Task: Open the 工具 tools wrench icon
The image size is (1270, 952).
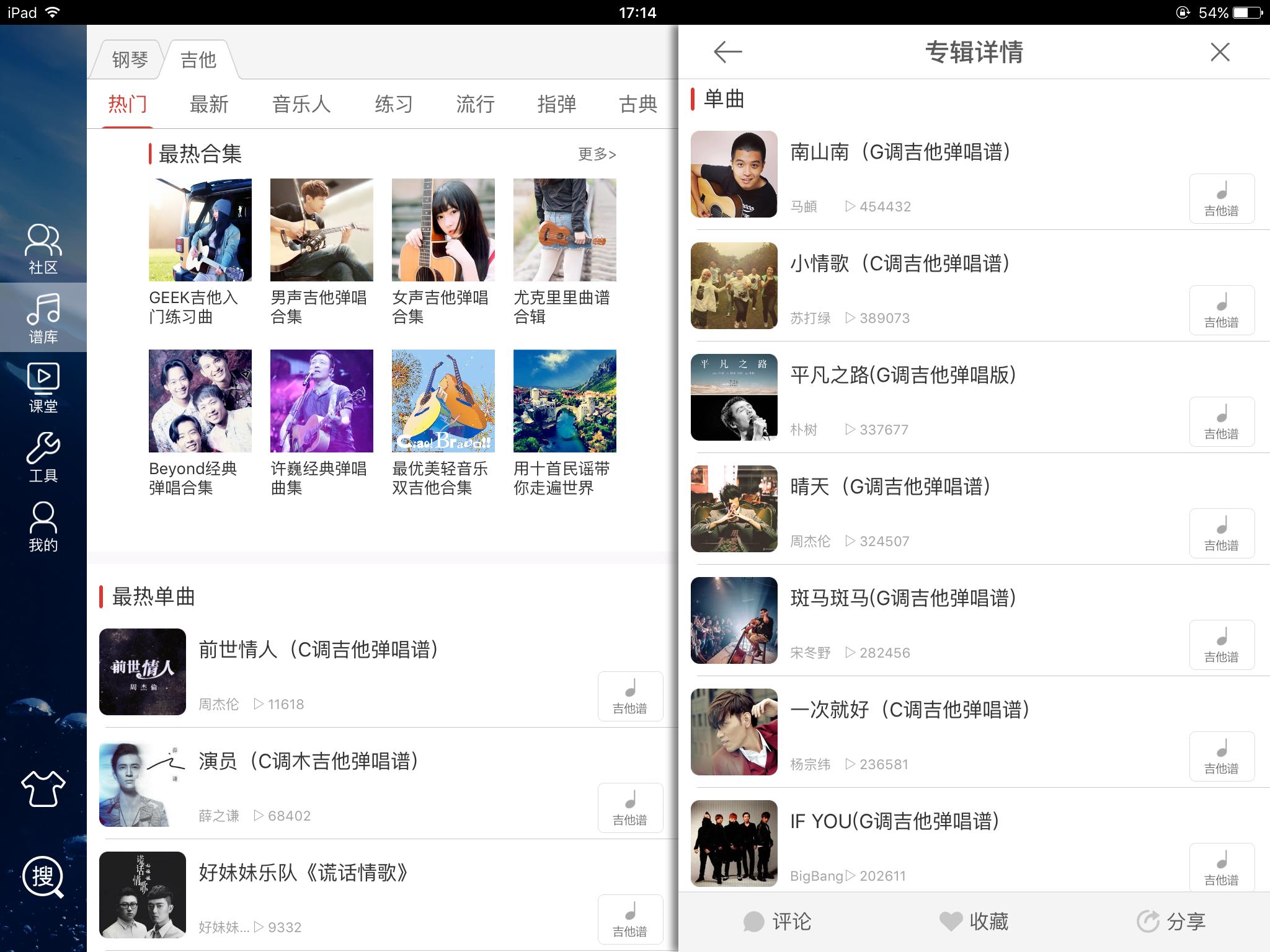Action: pos(42,460)
